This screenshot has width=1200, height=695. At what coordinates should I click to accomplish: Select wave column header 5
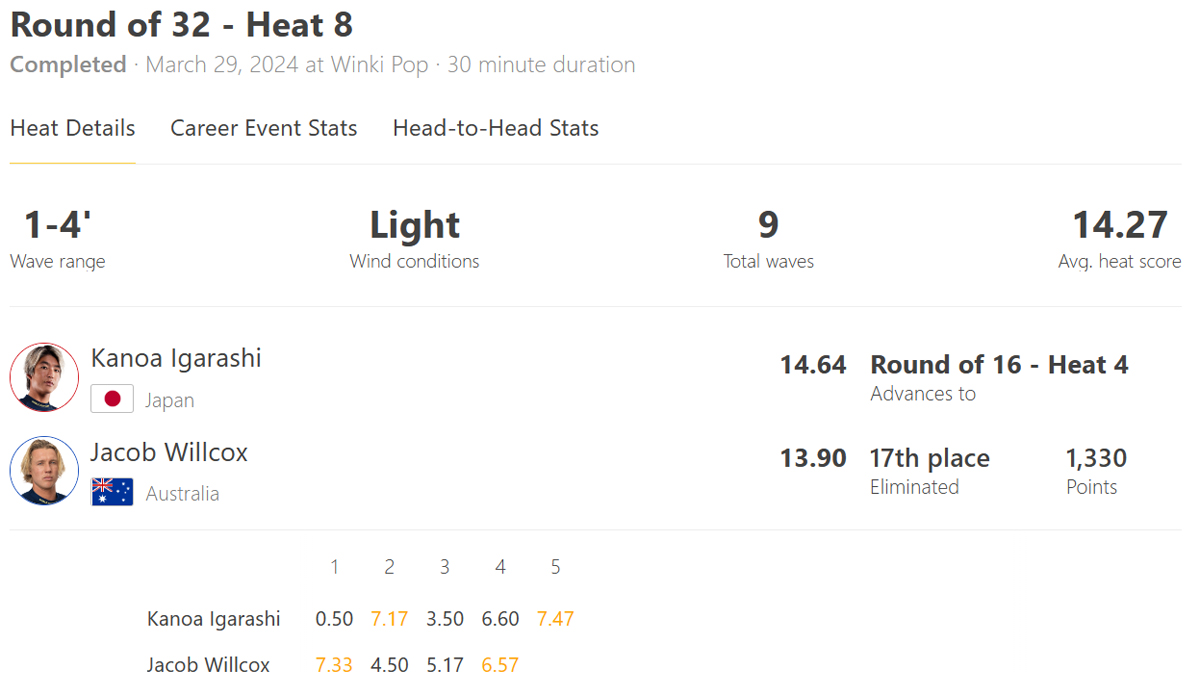click(555, 567)
